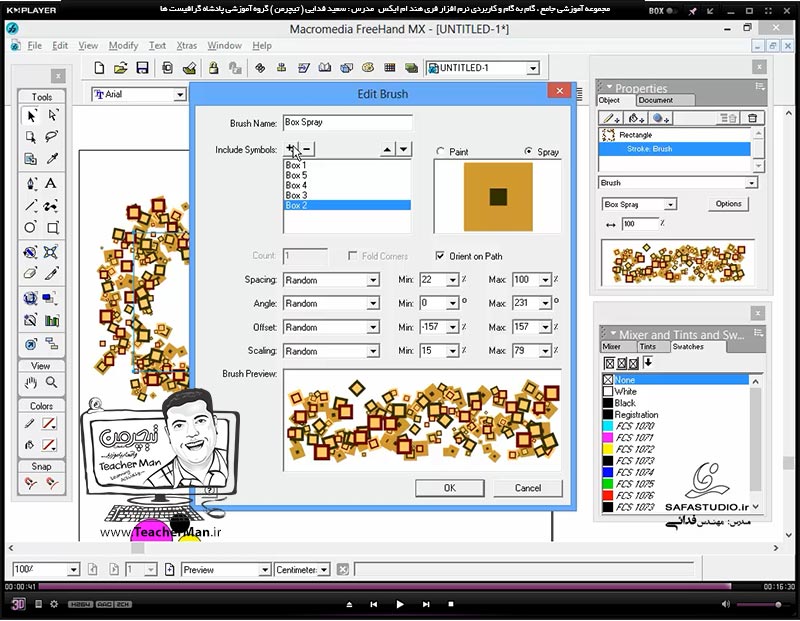Open the Offset type dropdown
This screenshot has width=800, height=621.
pyautogui.click(x=373, y=328)
